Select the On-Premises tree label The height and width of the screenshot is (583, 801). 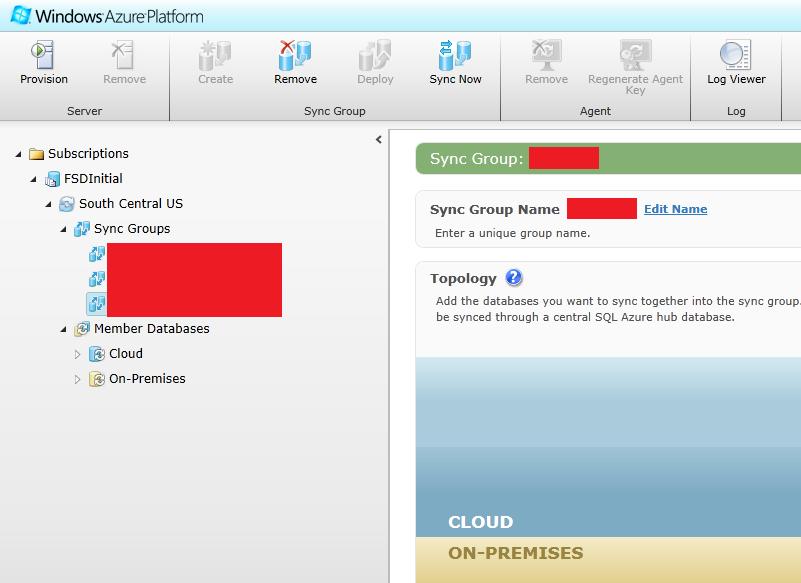147,379
